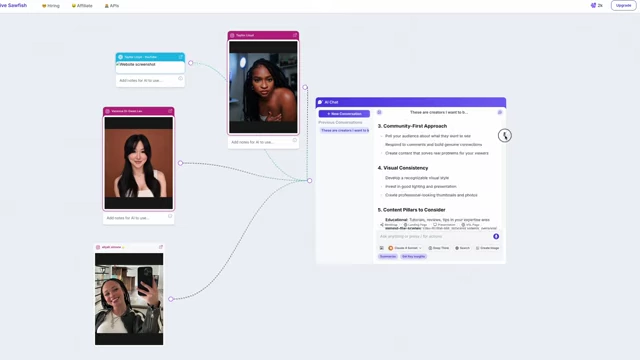Image resolution: width=640 pixels, height=360 pixels.
Task: Click heading '3. Community-First Approach'
Action: 412,126
